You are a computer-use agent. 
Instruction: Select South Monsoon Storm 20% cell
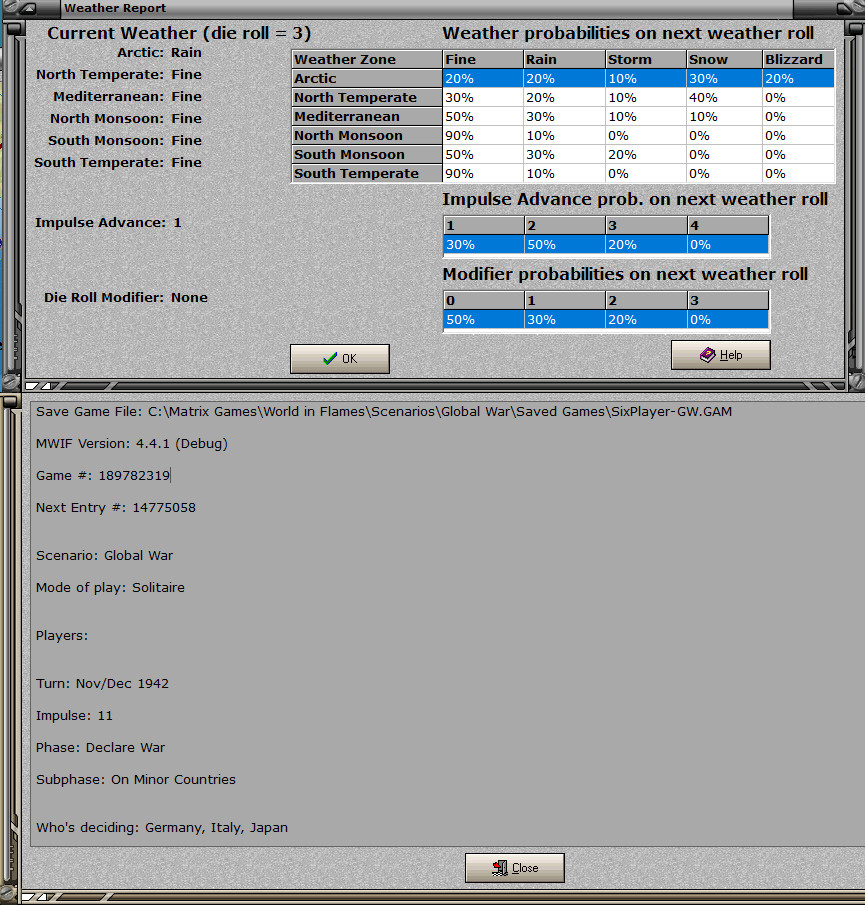pyautogui.click(x=646, y=155)
